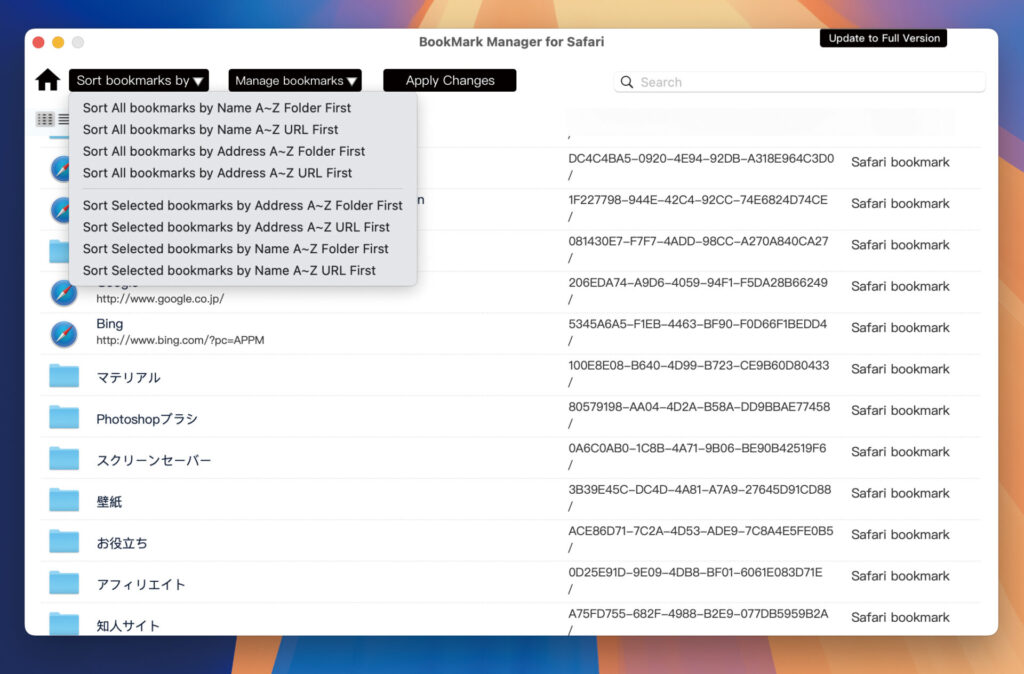1024x674 pixels.
Task: Switch to grid view layout
Action: point(44,119)
